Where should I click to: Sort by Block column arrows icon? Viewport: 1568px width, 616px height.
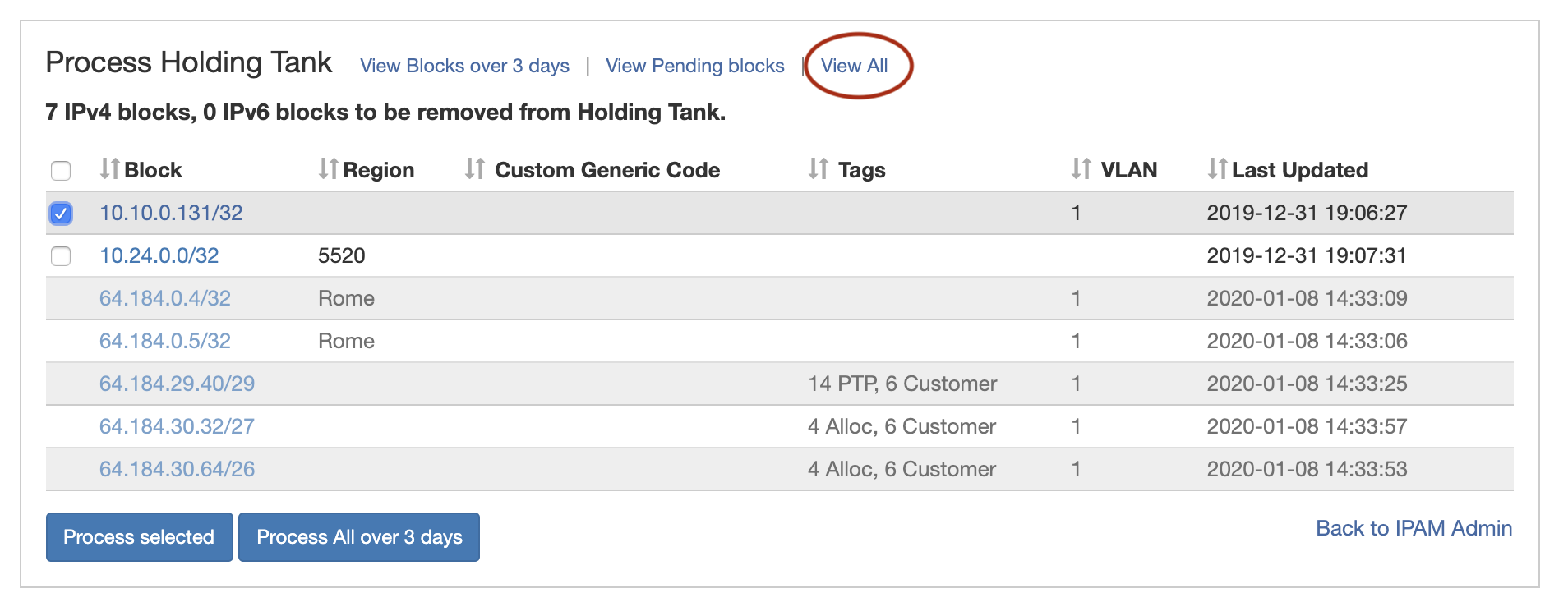pyautogui.click(x=109, y=168)
